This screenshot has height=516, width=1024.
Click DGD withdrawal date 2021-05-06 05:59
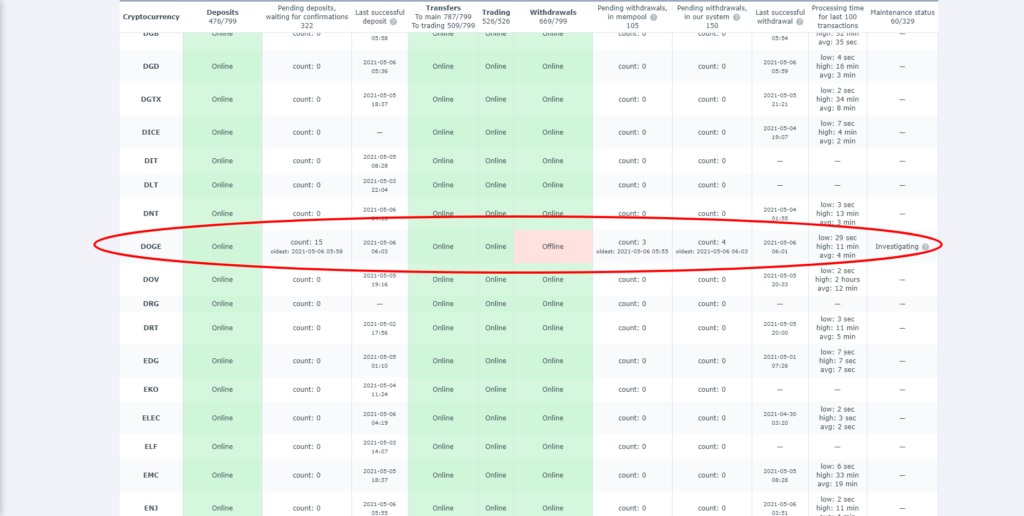tap(780, 67)
